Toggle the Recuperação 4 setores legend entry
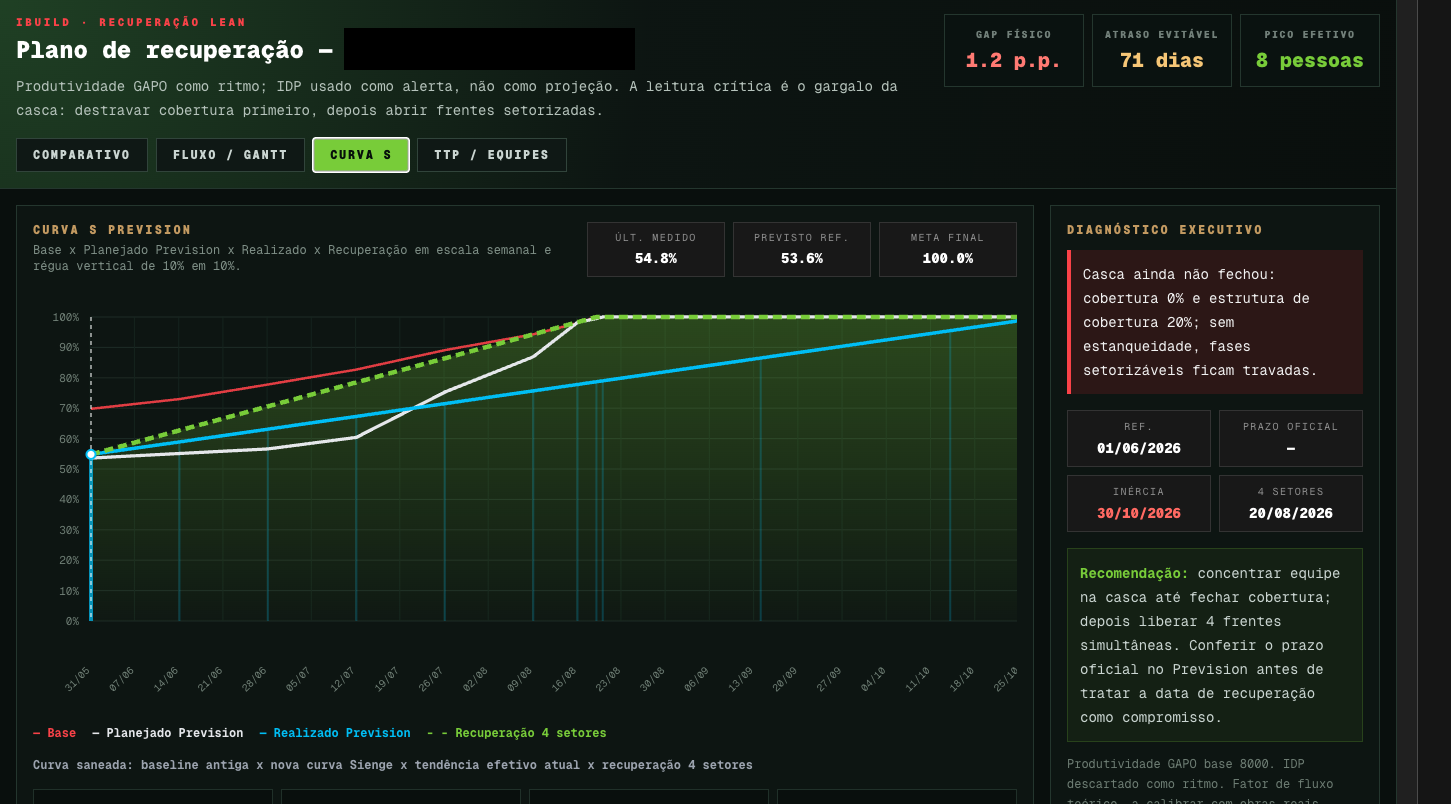 point(516,733)
